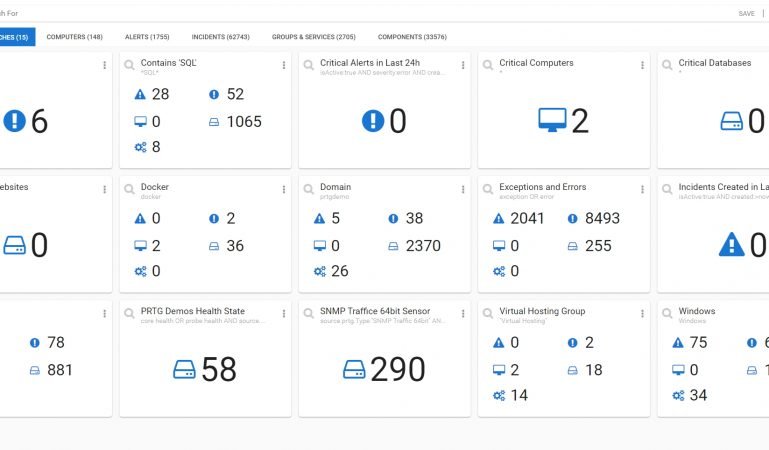
Task: Open PRTG Demos Health State options menu
Action: (283, 314)
